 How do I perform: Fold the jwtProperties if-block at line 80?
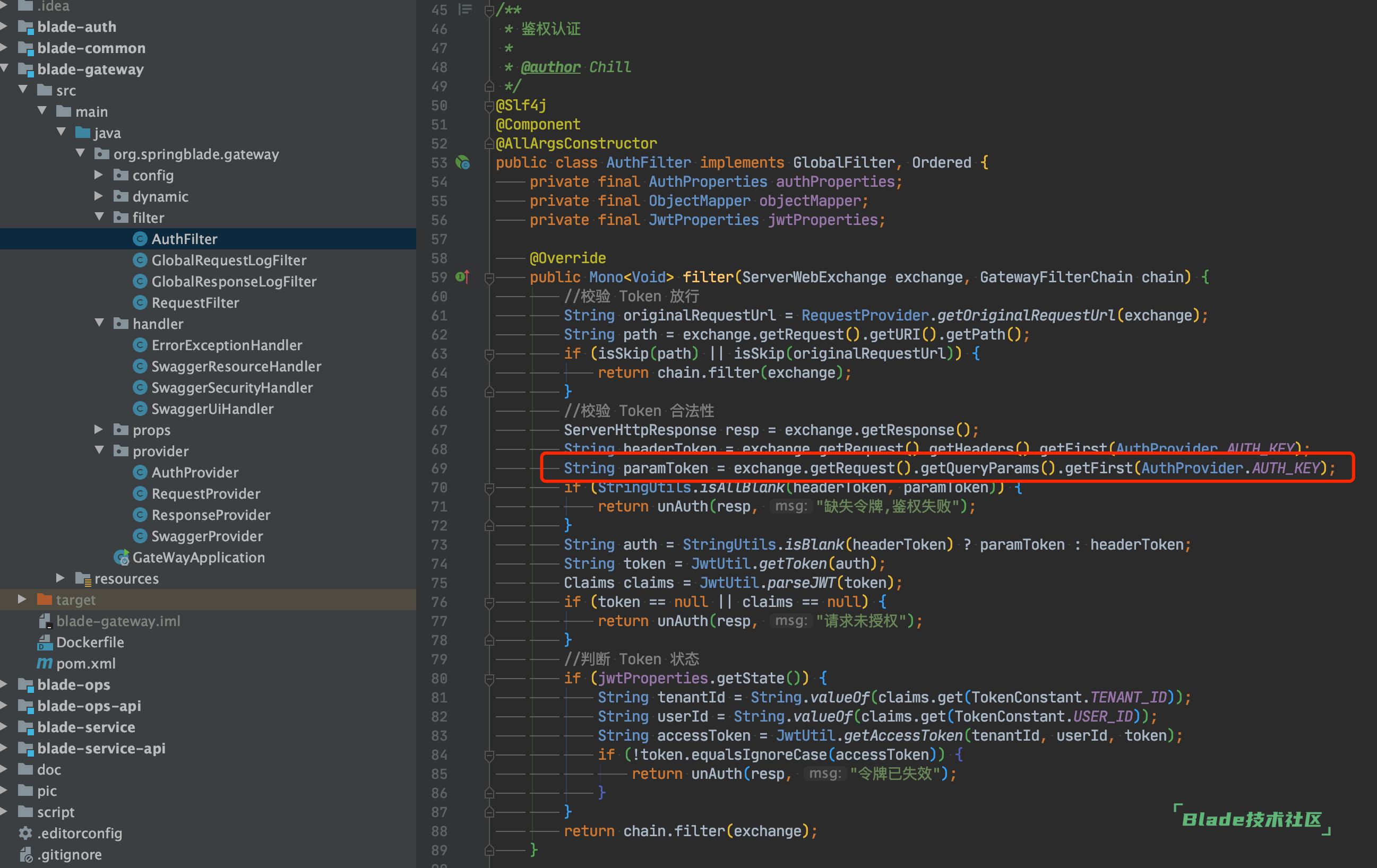click(489, 679)
